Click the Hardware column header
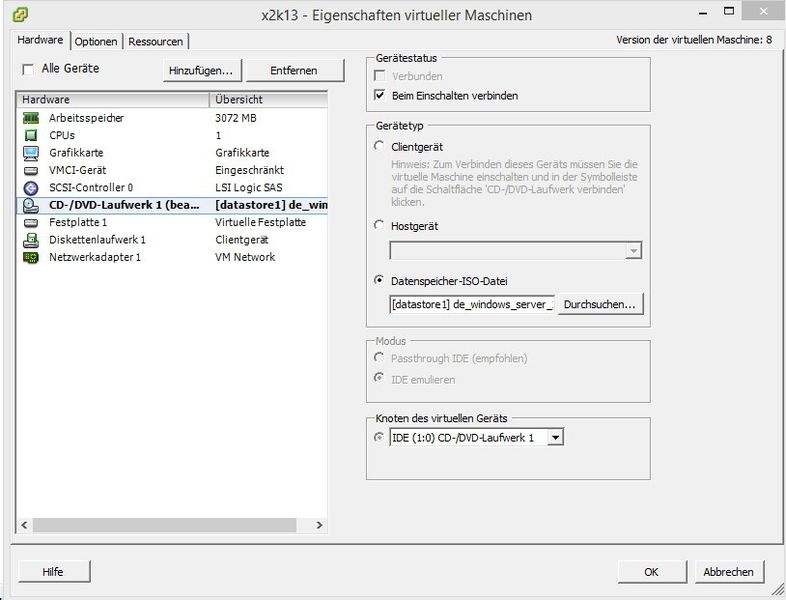786x600 pixels. click(113, 100)
